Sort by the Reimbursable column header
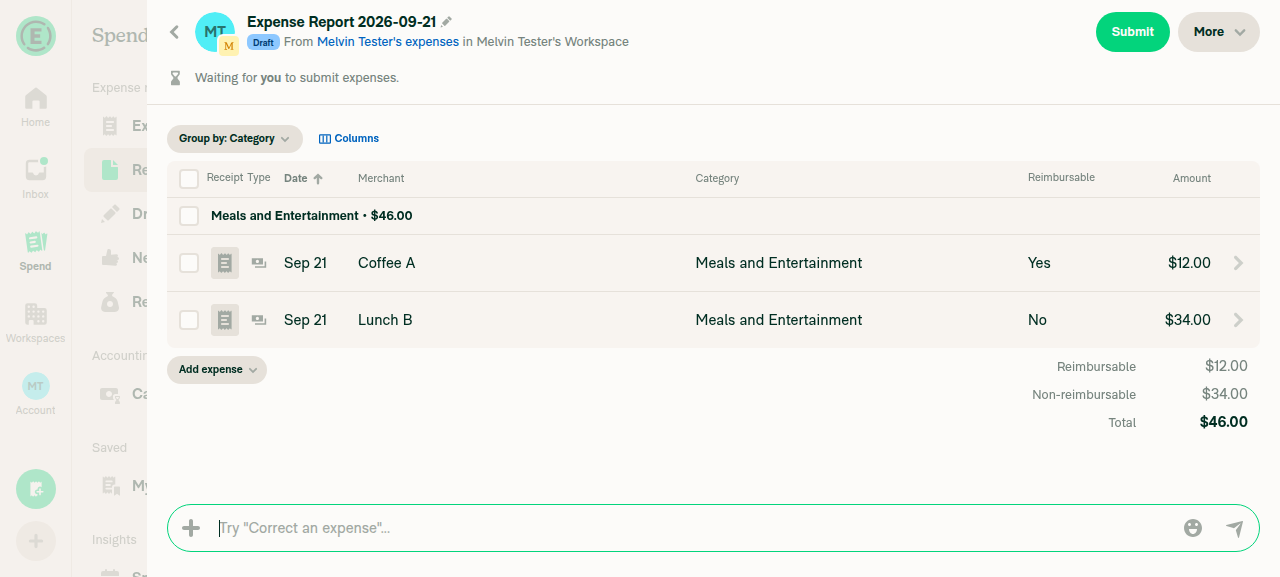The height and width of the screenshot is (577, 1280). (1061, 177)
